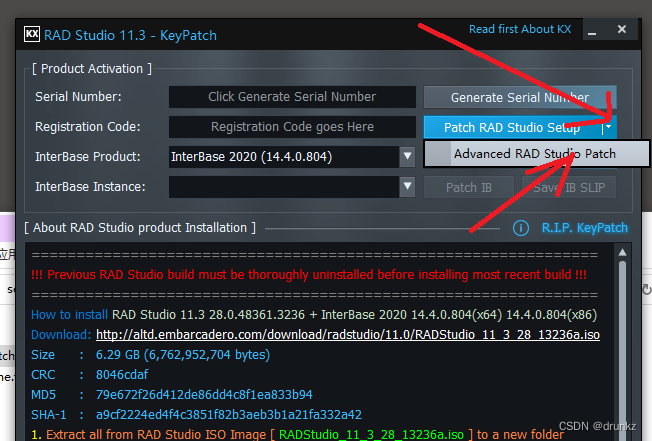The height and width of the screenshot is (441, 652).
Task: Open the R.I.P. KeyPatch link
Action: tap(585, 228)
